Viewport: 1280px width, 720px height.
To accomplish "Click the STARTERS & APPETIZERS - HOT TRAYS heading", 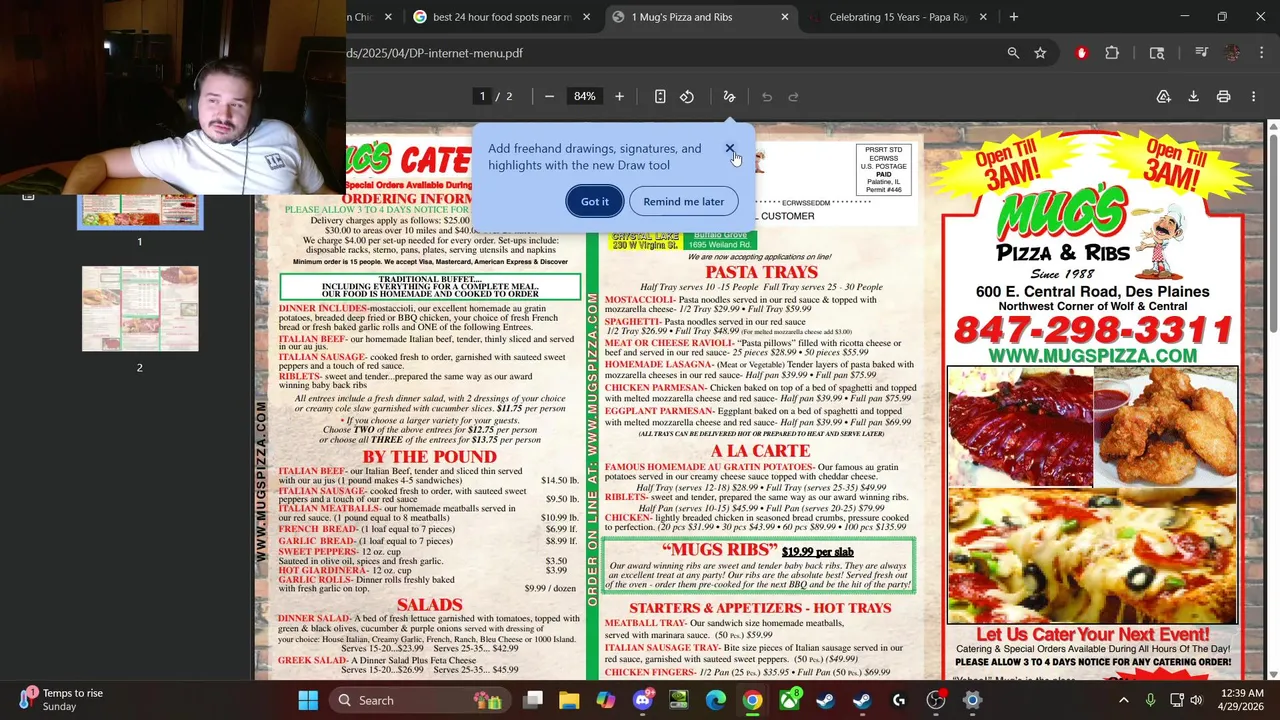I will pos(760,608).
